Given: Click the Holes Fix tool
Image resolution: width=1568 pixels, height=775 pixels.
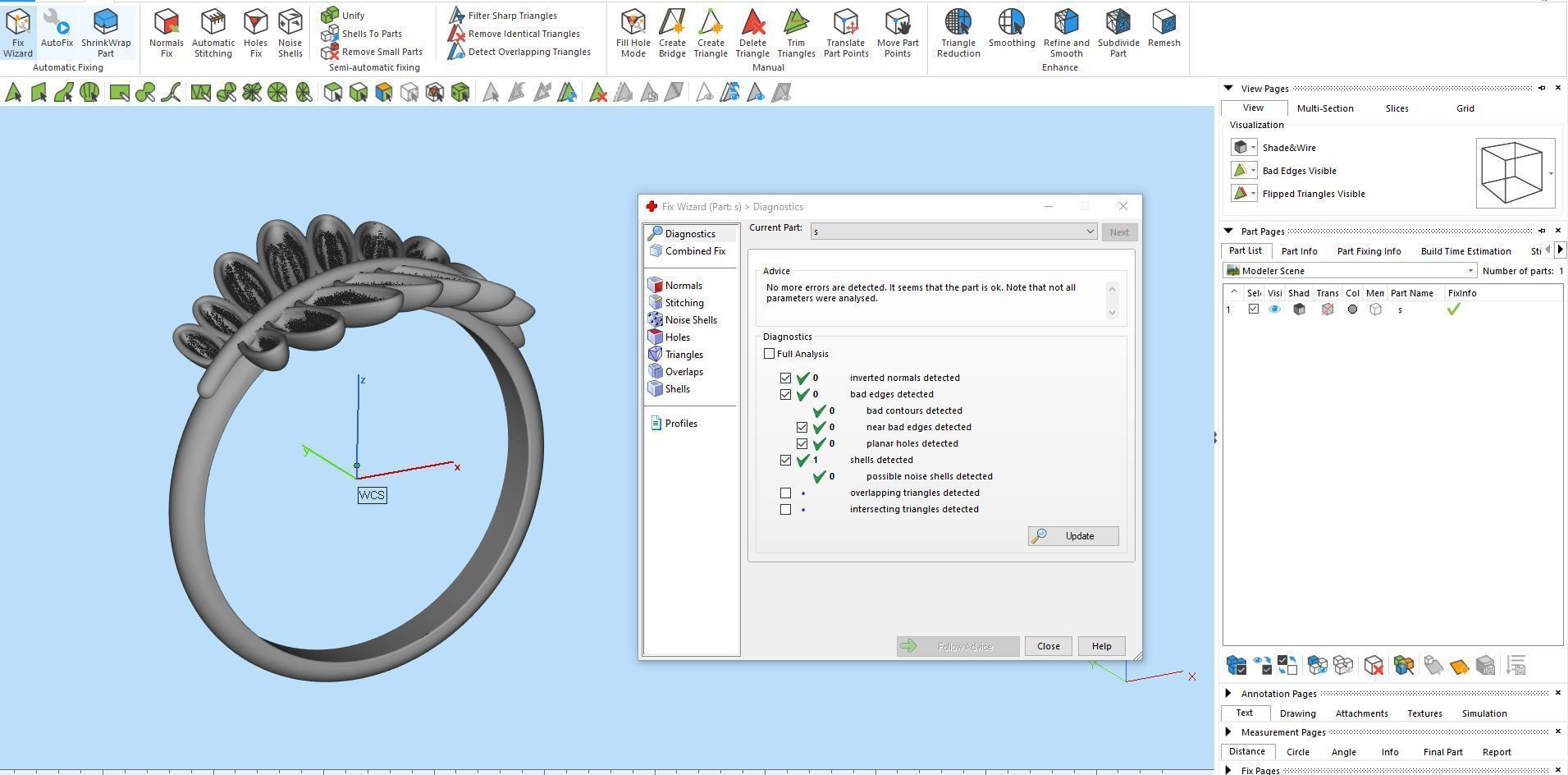Looking at the screenshot, I should 255,34.
